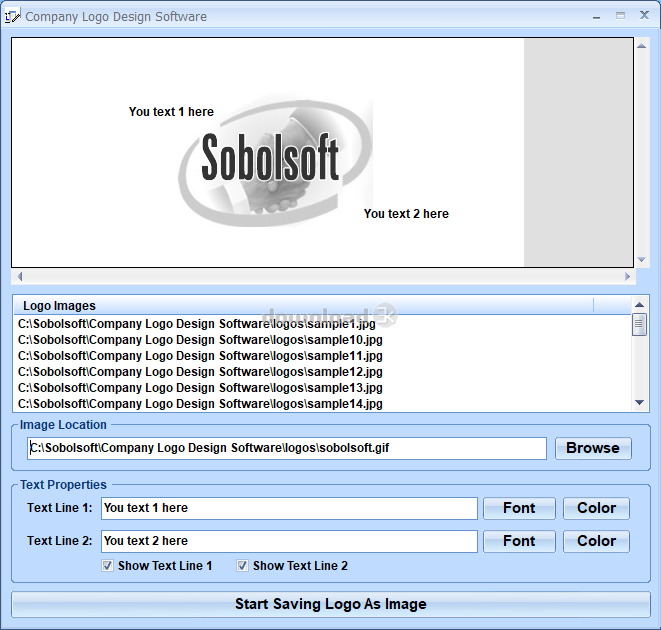661x630 pixels.
Task: Click the Text Line 2 input field
Action: [289, 541]
